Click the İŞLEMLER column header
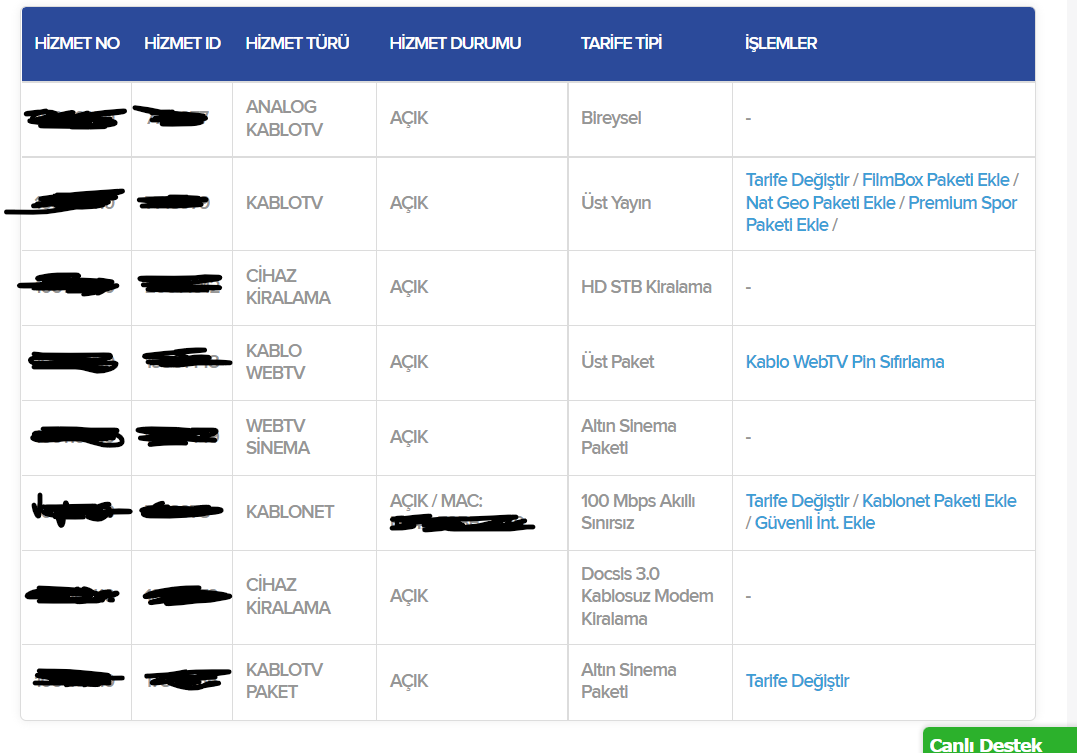The width and height of the screenshot is (1077, 753). 781,44
